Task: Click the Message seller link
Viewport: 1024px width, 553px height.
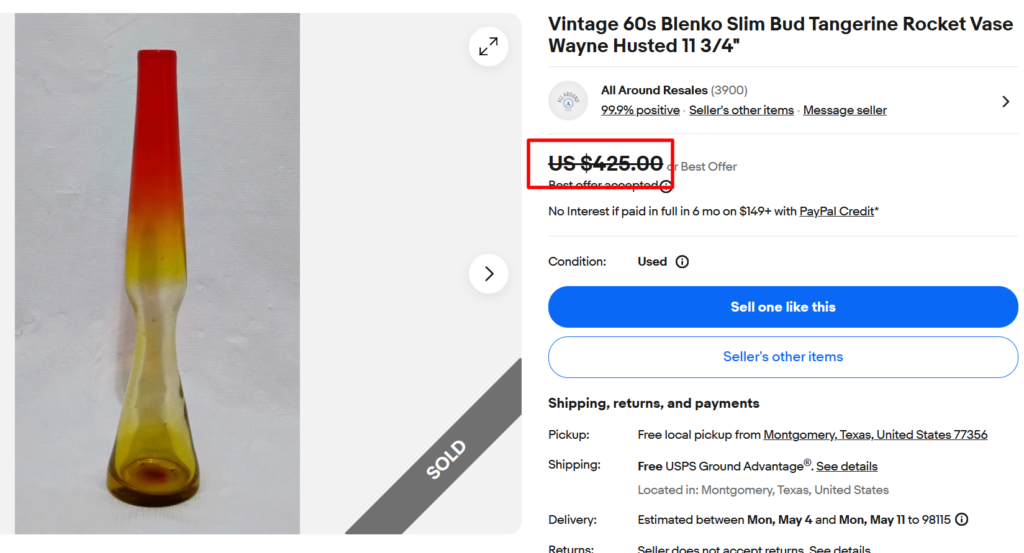Action: tap(845, 110)
